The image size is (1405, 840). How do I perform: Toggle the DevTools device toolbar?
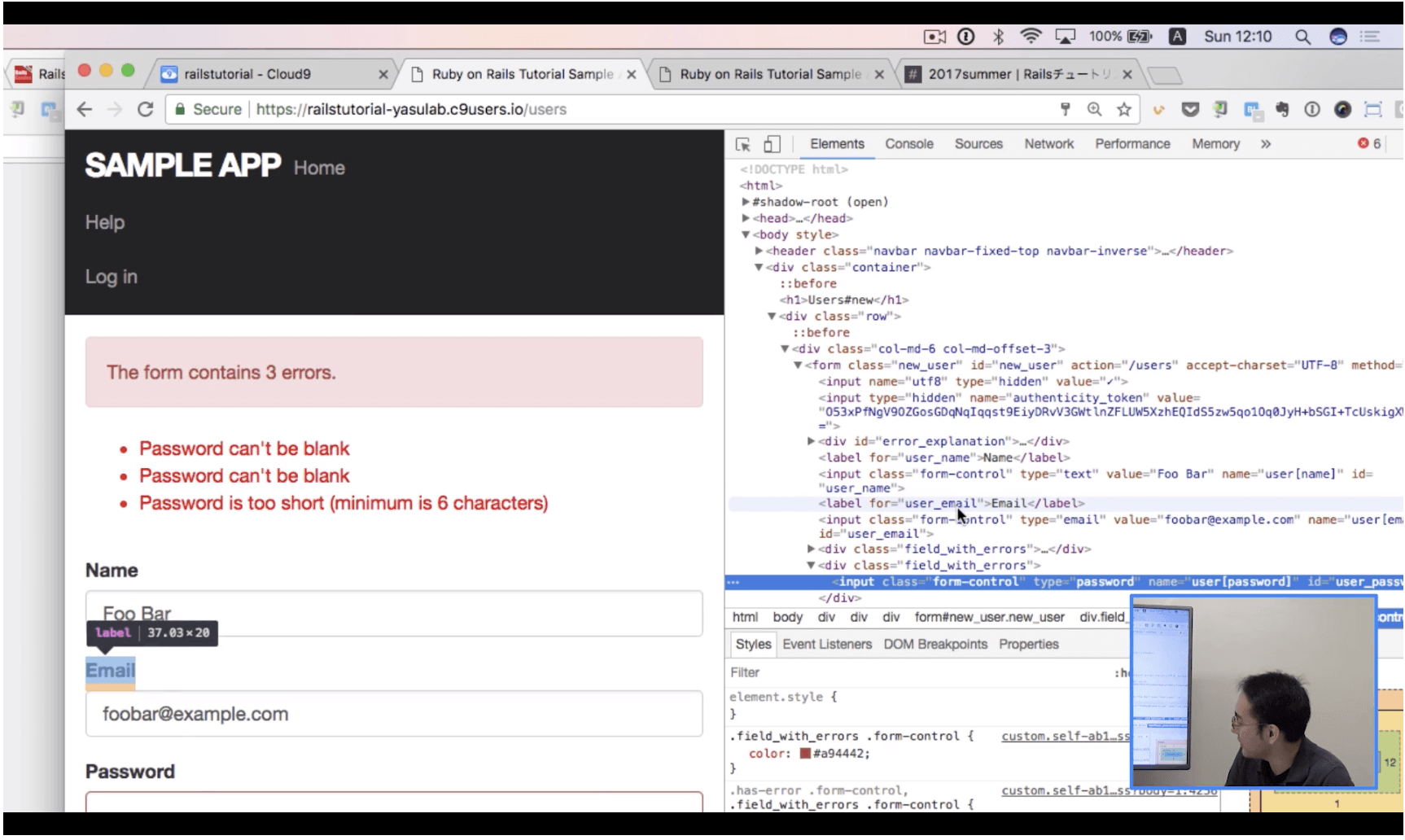772,144
